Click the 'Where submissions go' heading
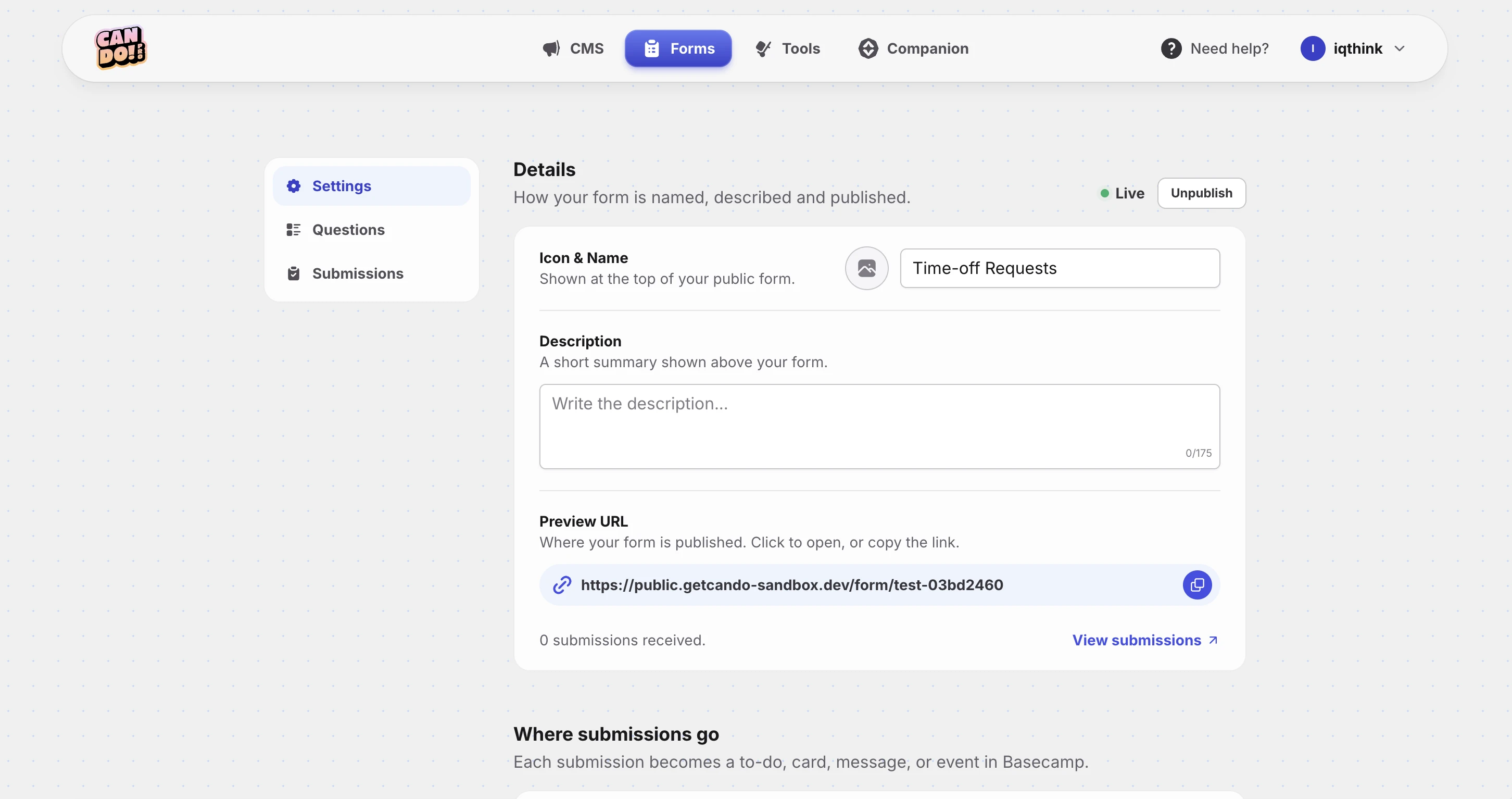 [x=616, y=734]
